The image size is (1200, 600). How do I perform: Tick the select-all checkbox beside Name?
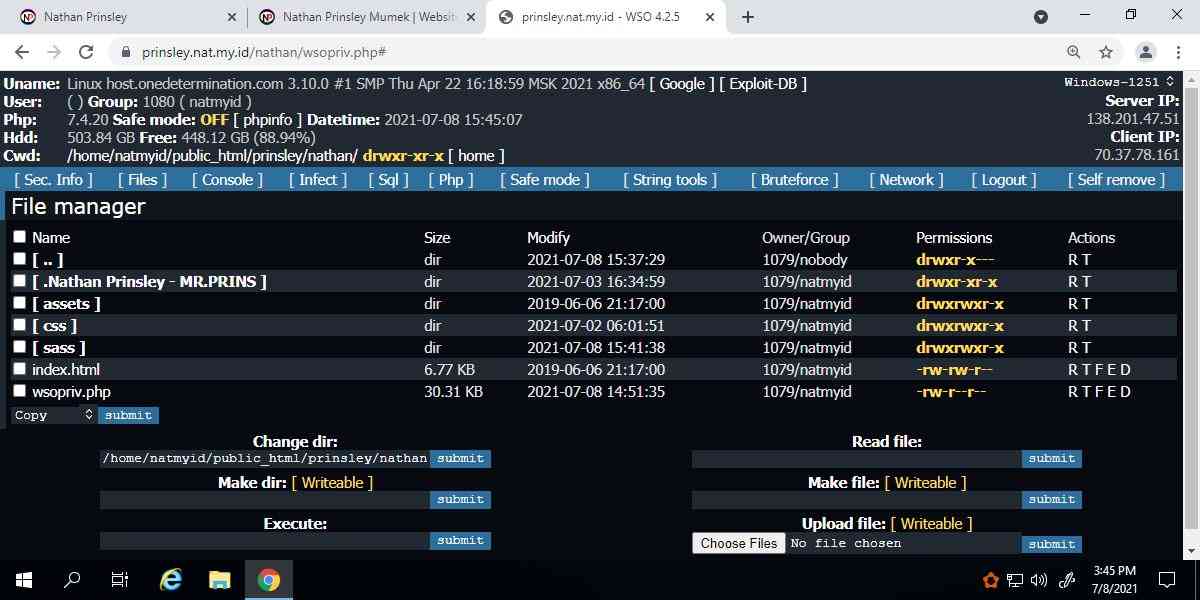[19, 237]
